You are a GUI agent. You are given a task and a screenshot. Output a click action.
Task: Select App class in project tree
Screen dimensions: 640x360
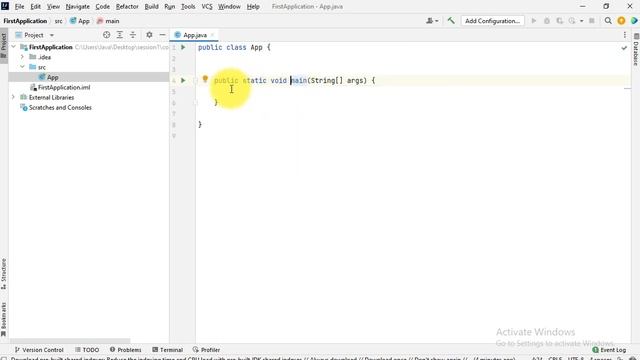[x=52, y=77]
